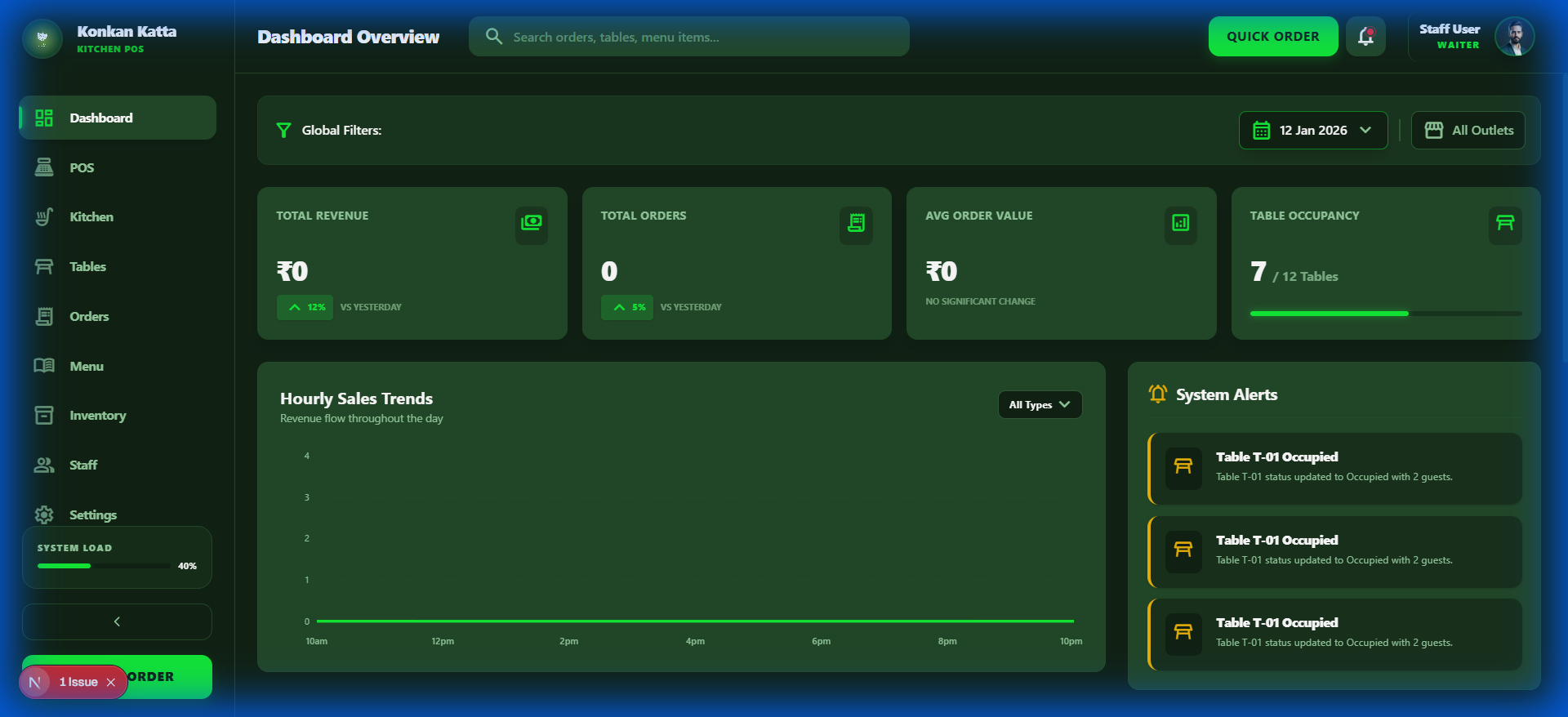
Task: Click the 10am axis label
Action: (x=317, y=642)
